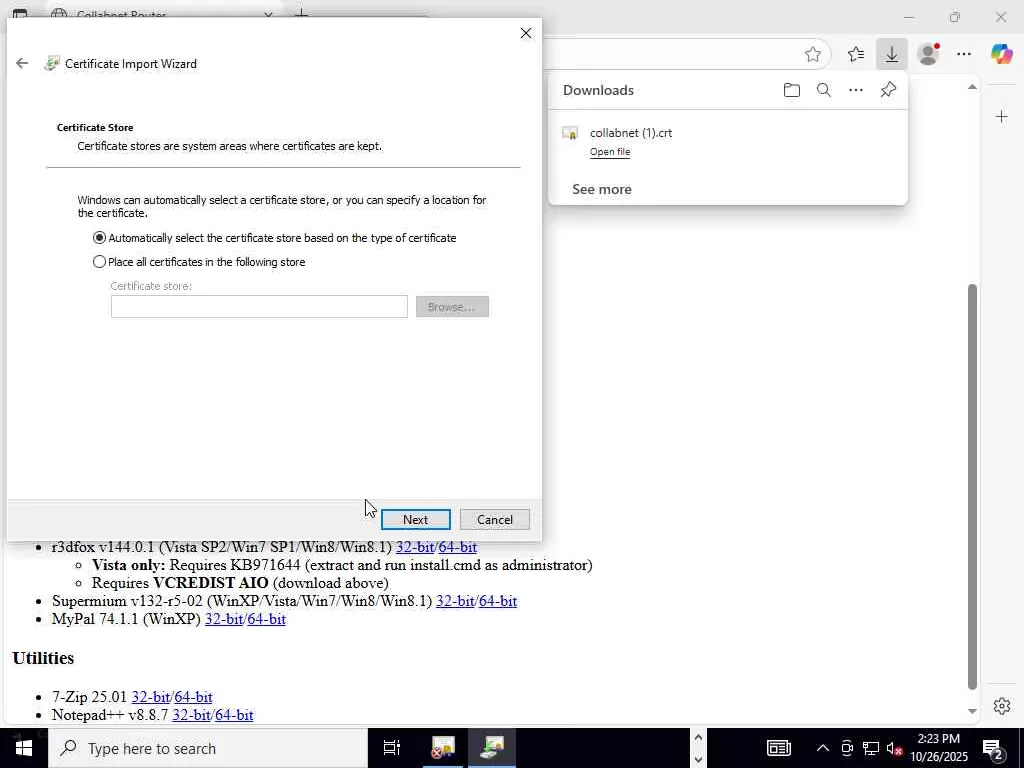Download Supermium 64-bit link
Image resolution: width=1024 pixels, height=768 pixels.
(x=498, y=601)
